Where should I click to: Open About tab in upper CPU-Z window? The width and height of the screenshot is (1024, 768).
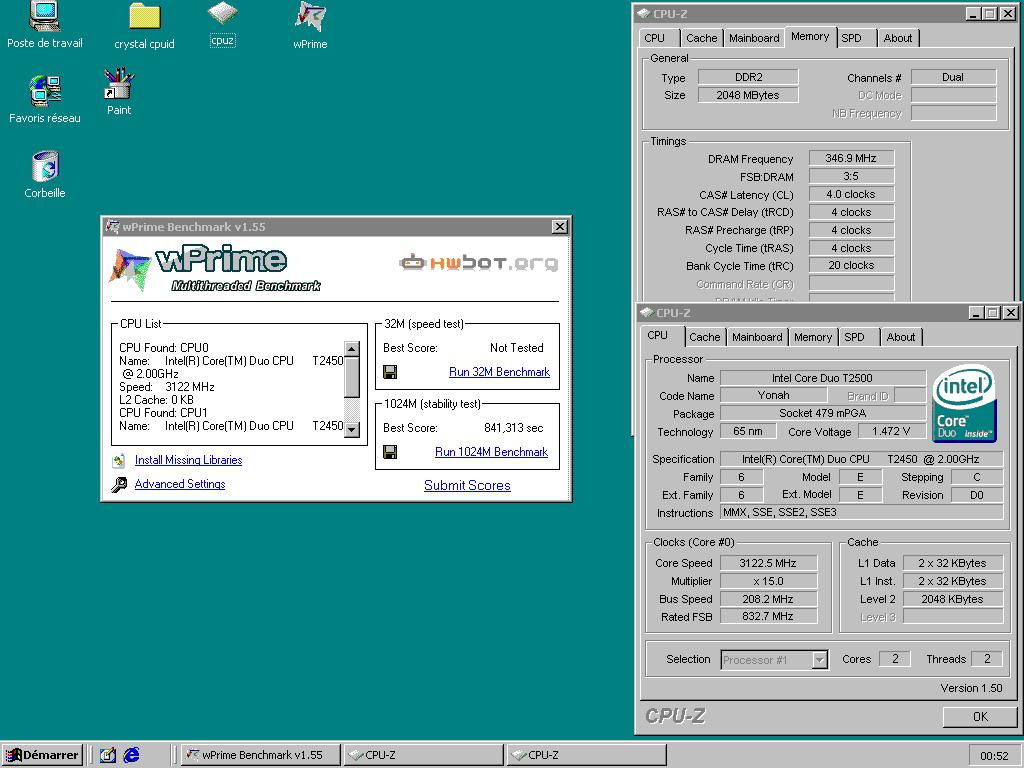(898, 38)
